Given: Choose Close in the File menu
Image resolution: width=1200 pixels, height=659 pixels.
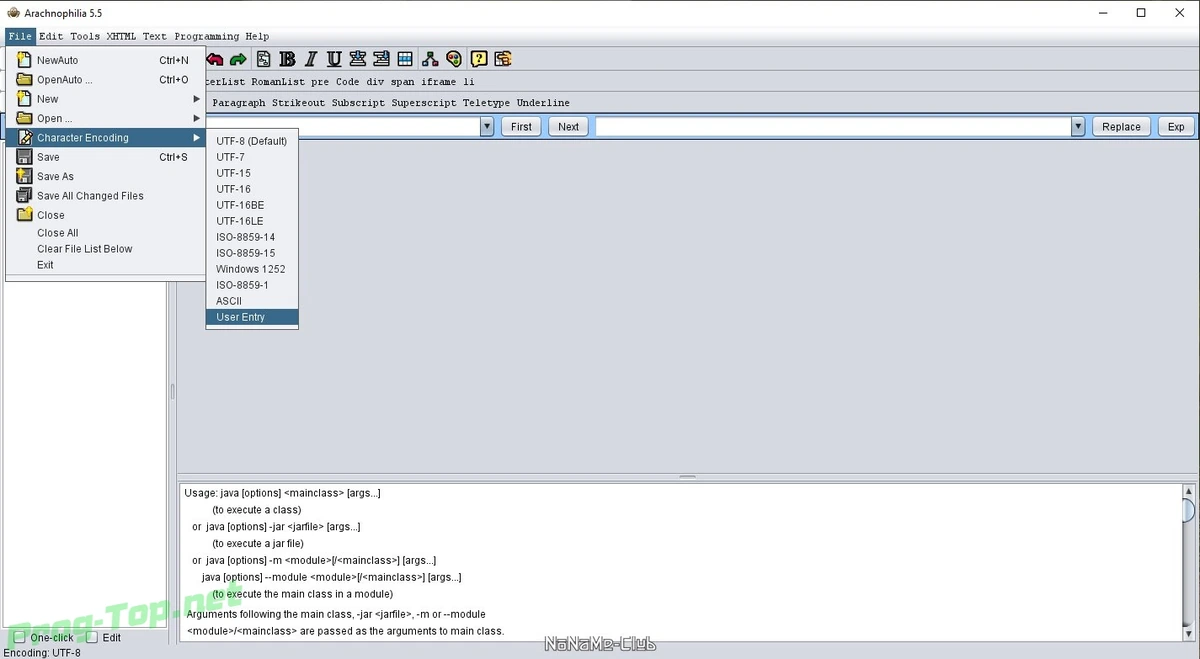Looking at the screenshot, I should tap(105, 215).
